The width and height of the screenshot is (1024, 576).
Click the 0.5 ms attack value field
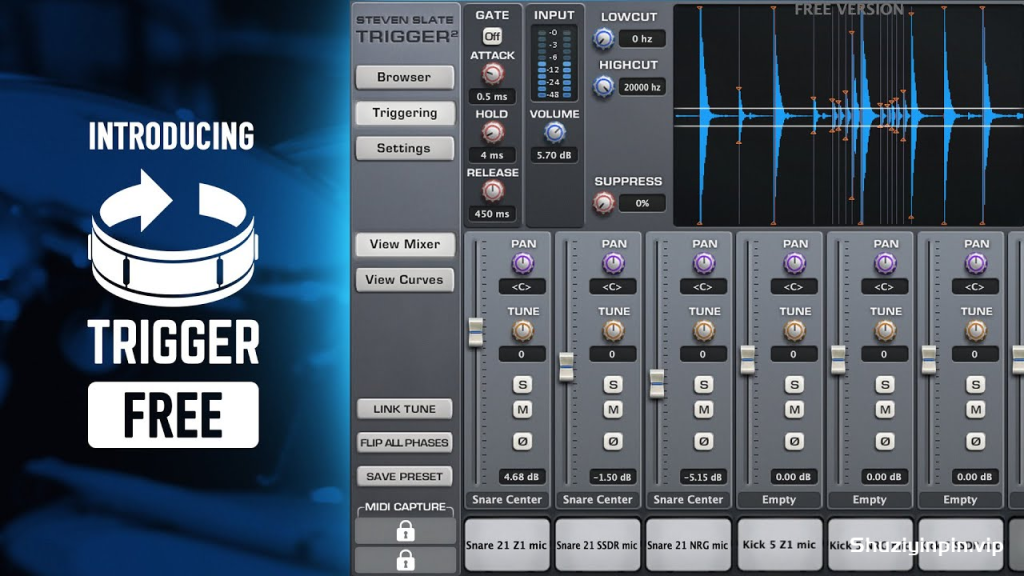(x=492, y=97)
